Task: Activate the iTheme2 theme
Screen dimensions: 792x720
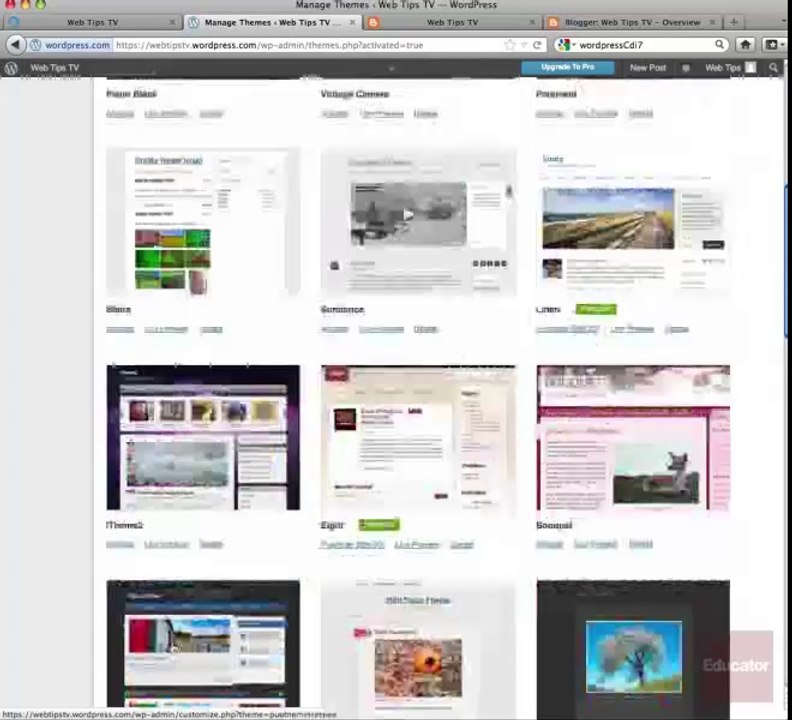Action: tap(120, 544)
